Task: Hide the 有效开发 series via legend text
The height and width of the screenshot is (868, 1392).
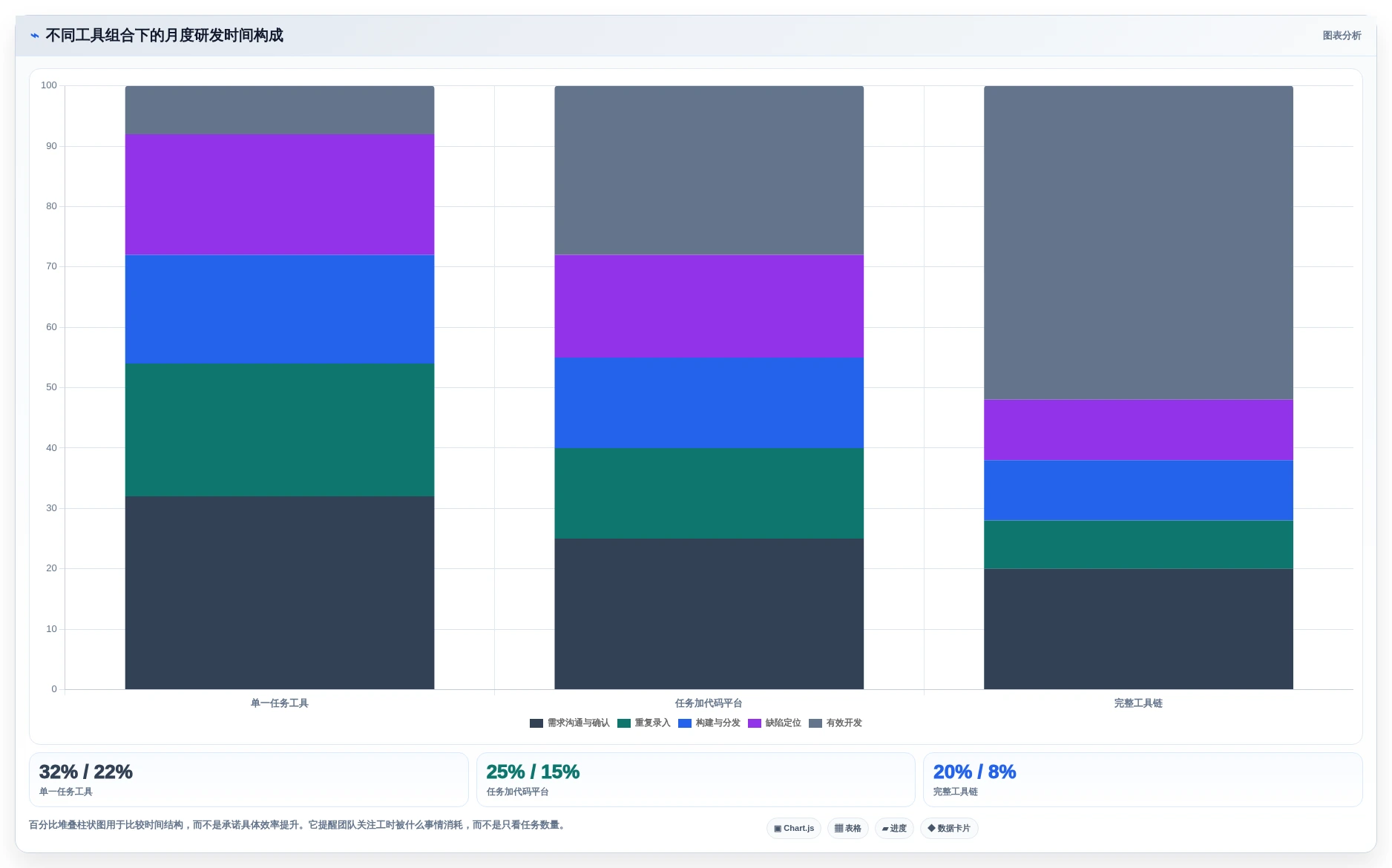Action: coord(844,723)
